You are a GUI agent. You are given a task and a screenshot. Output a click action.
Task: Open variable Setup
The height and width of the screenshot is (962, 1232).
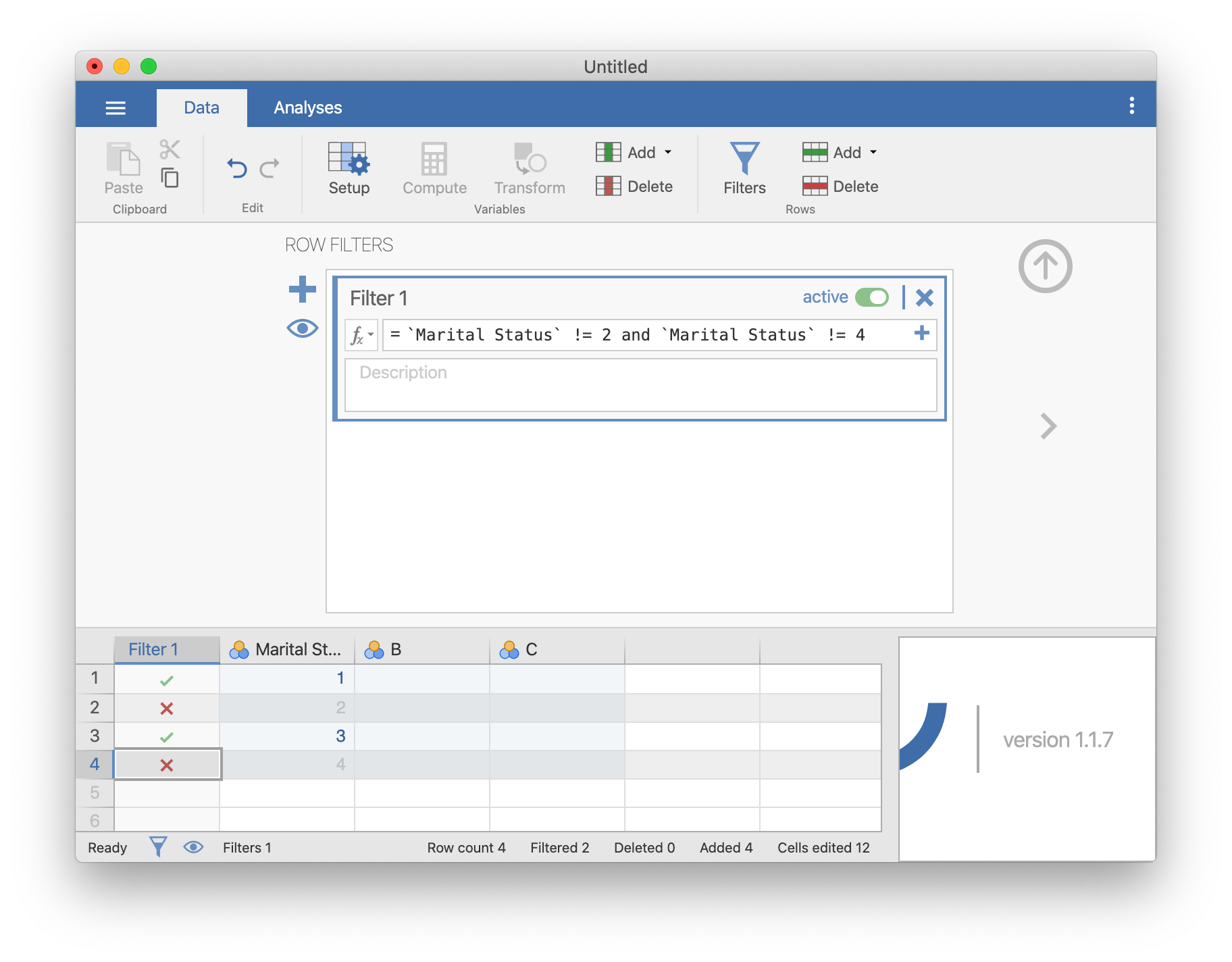[349, 169]
